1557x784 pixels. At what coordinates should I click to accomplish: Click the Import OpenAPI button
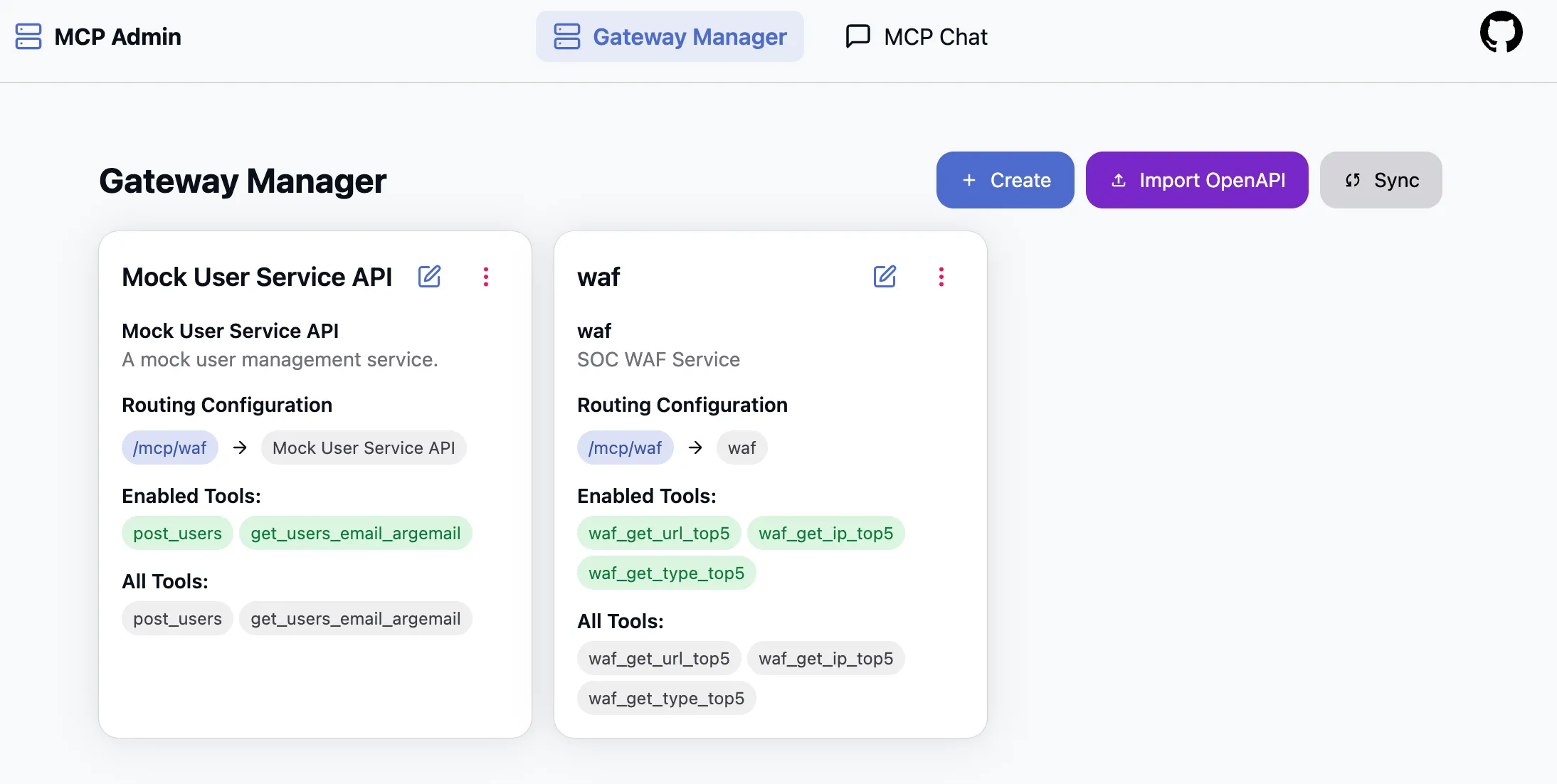pyautogui.click(x=1196, y=180)
